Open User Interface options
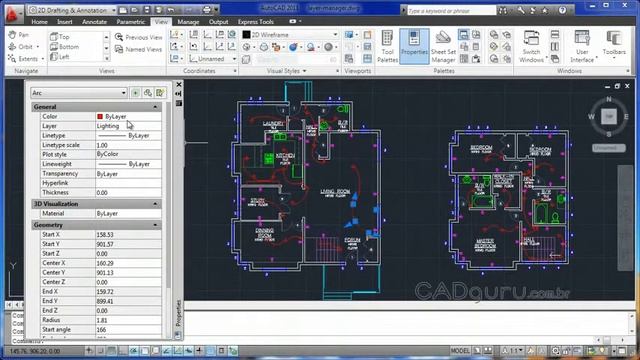The width and height of the screenshot is (640, 360). tap(582, 46)
